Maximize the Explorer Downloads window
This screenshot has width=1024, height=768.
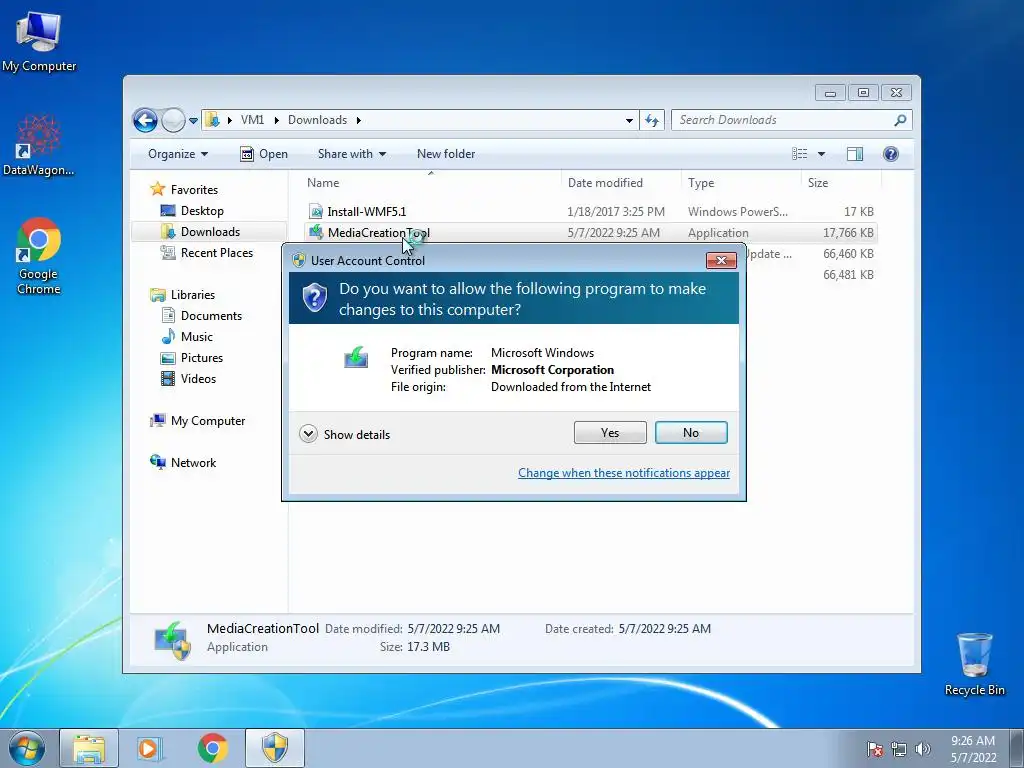tap(863, 93)
